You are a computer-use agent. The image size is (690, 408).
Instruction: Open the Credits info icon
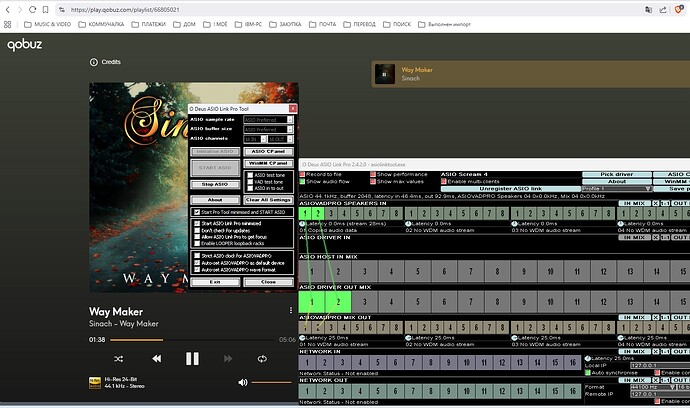[94, 62]
